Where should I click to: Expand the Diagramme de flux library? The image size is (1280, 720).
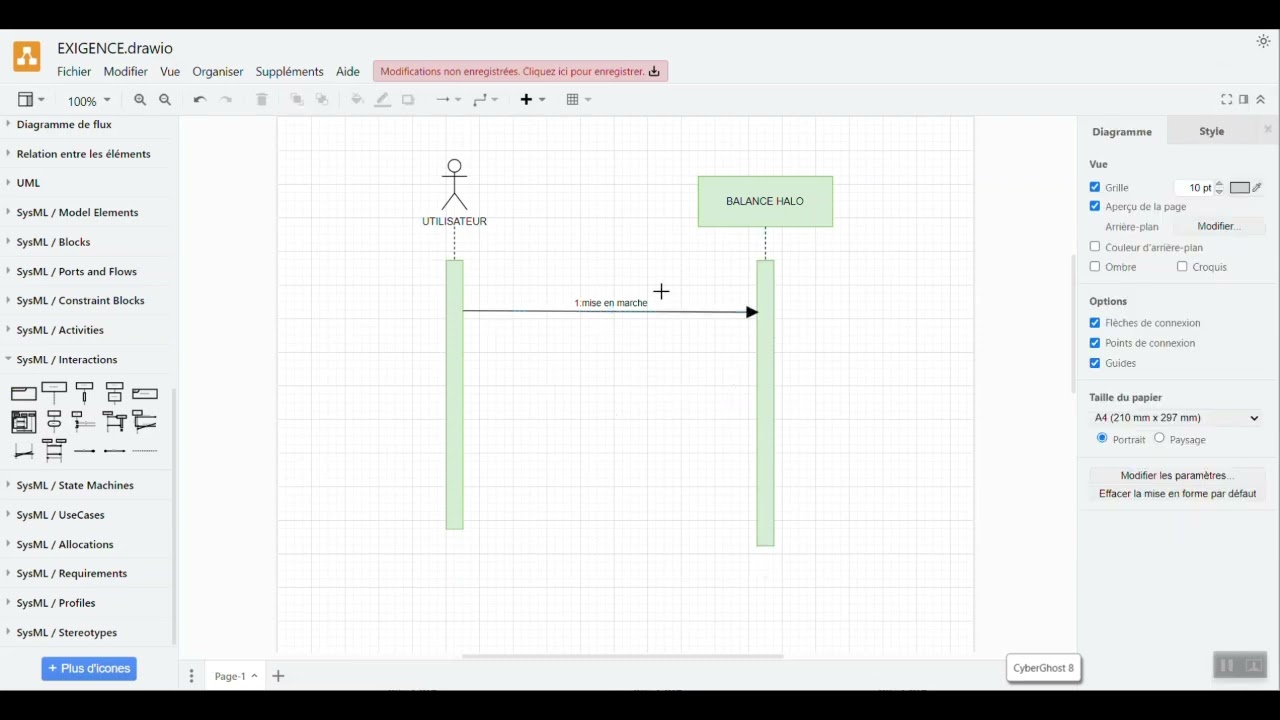click(x=64, y=125)
